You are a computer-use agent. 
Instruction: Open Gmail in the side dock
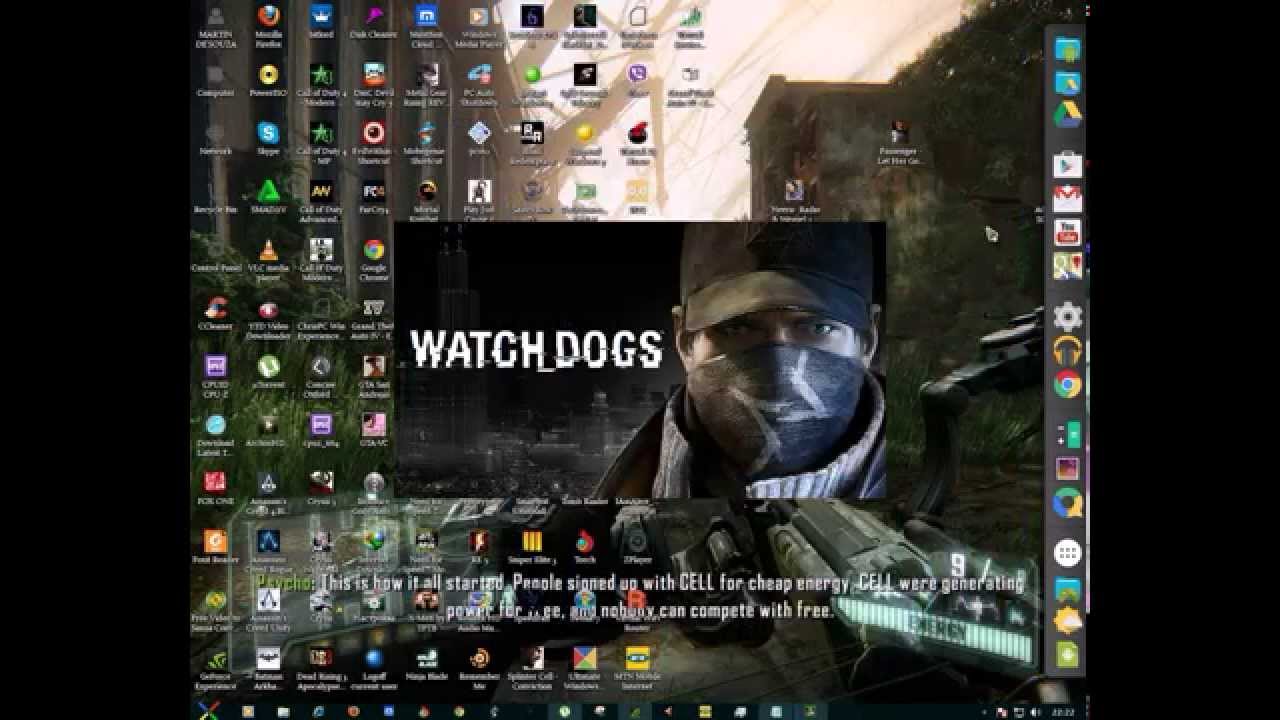tap(1066, 199)
